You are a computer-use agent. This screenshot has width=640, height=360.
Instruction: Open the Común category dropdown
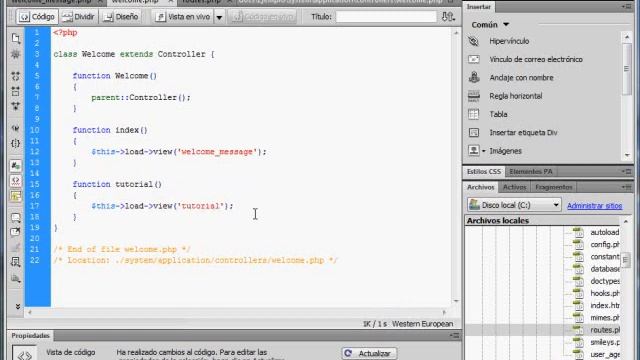[x=490, y=25]
